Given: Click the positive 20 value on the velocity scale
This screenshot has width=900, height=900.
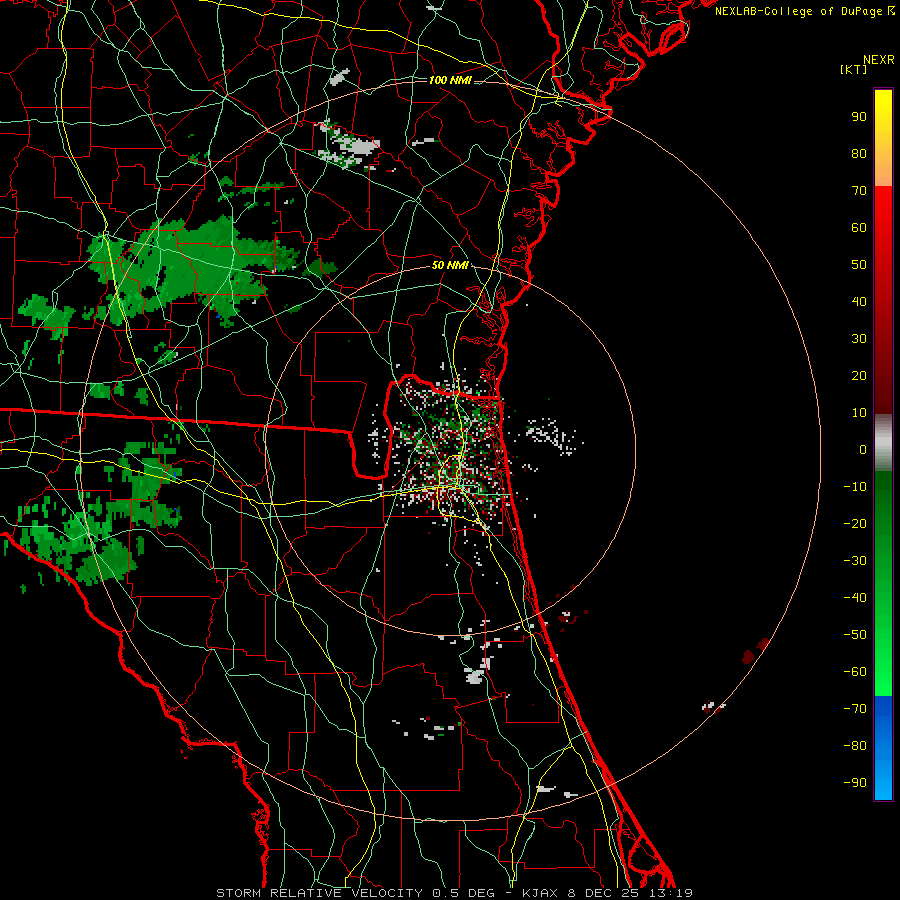Looking at the screenshot, I should point(859,376).
